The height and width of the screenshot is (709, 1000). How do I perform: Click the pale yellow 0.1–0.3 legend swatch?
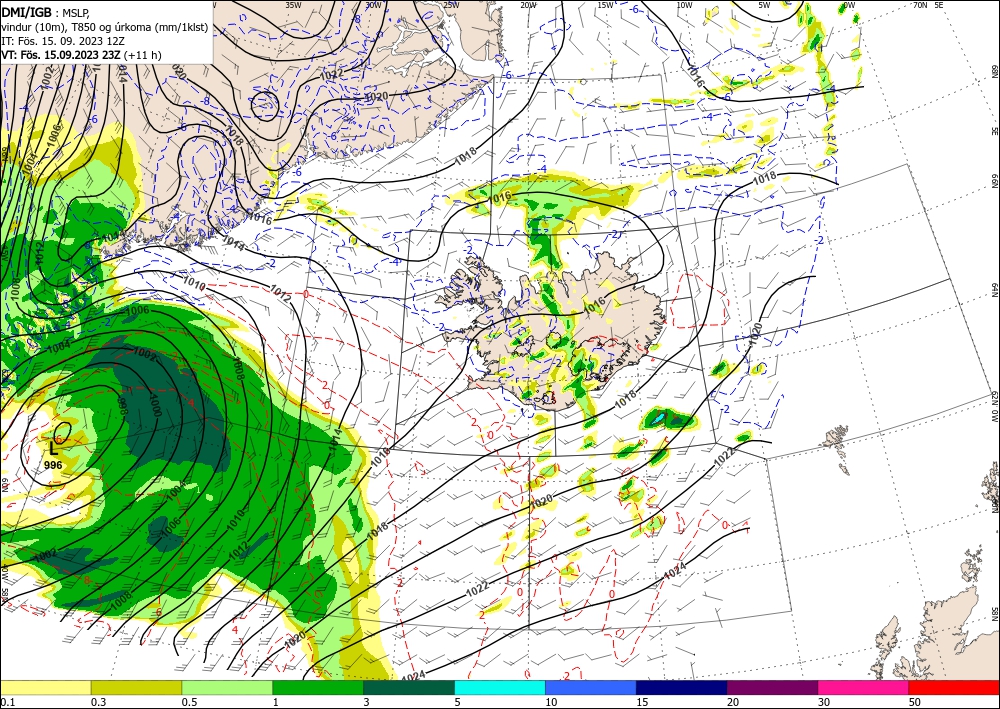pyautogui.click(x=45, y=687)
